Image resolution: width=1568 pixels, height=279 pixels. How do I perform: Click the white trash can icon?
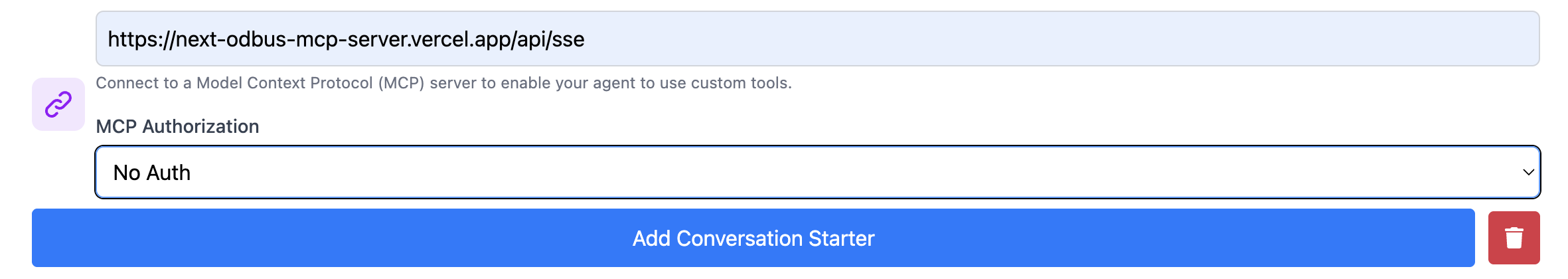(1514, 238)
